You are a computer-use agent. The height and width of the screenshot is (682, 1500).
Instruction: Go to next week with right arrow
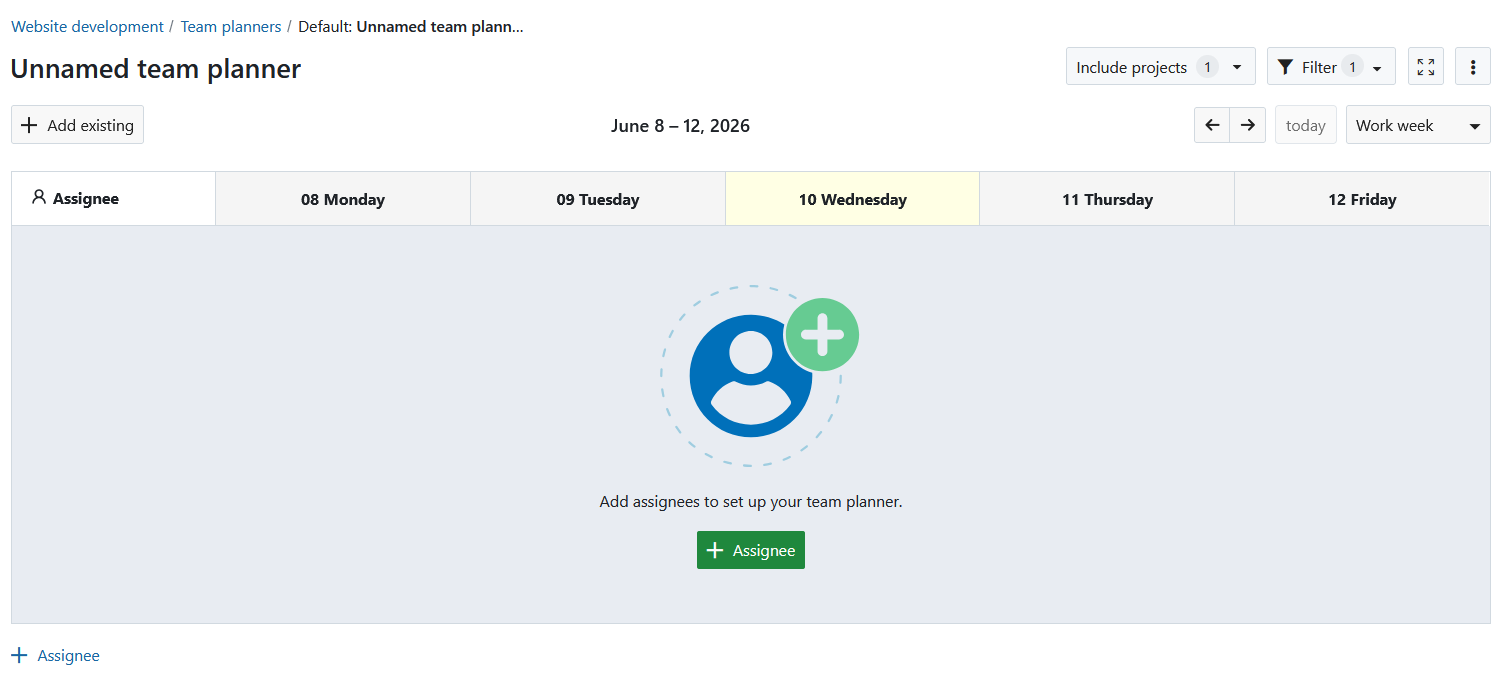click(x=1248, y=125)
